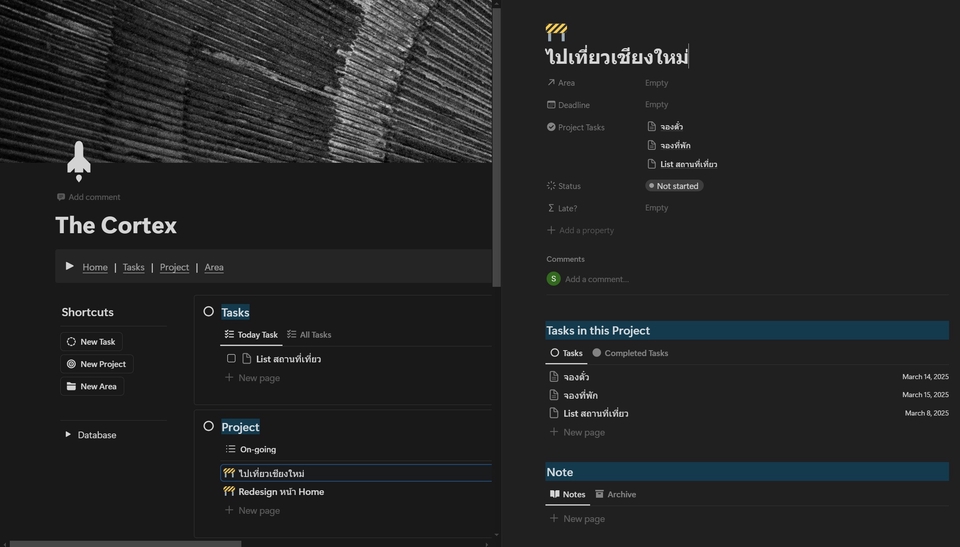Screen dimensions: 960x547
Task: Click the target icon on New Project button
Action: (71, 364)
